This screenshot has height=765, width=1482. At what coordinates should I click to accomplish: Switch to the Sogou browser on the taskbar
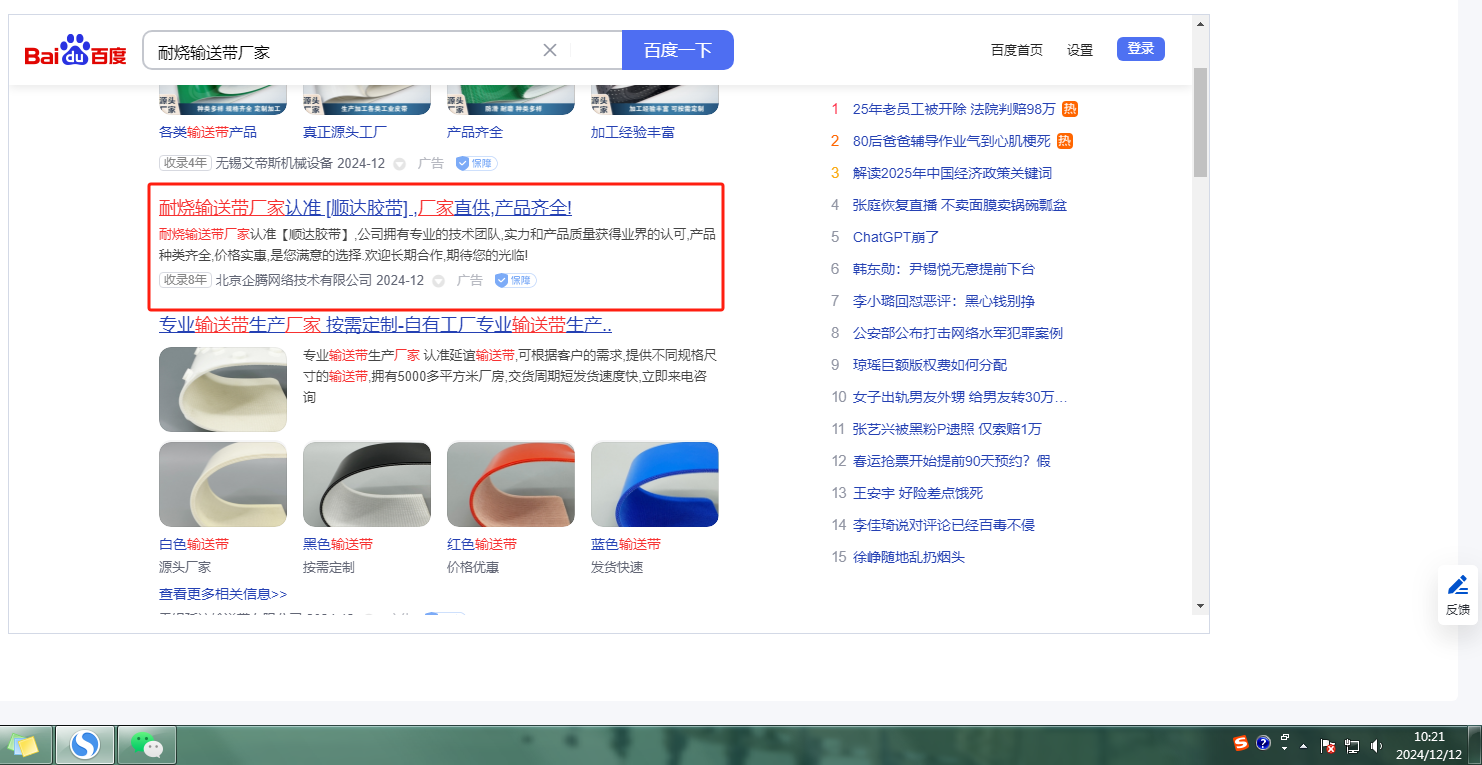tap(85, 745)
